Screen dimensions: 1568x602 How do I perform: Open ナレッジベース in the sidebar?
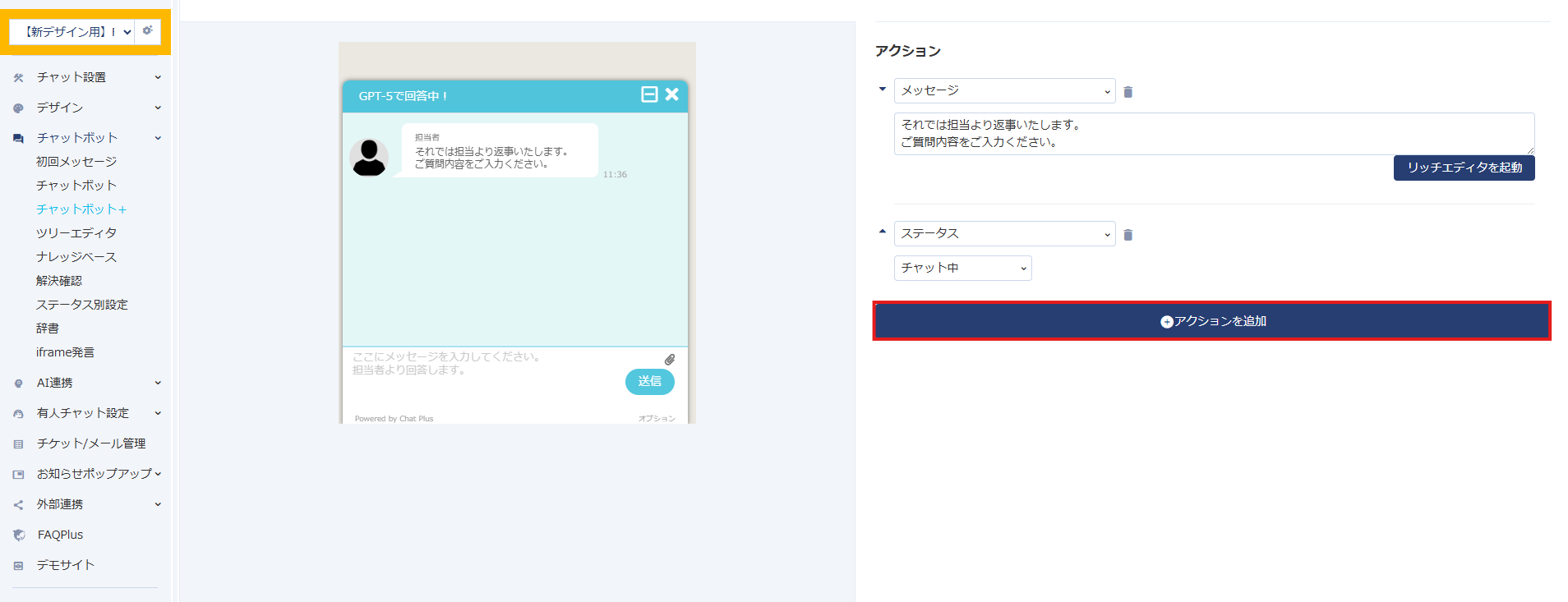point(76,257)
